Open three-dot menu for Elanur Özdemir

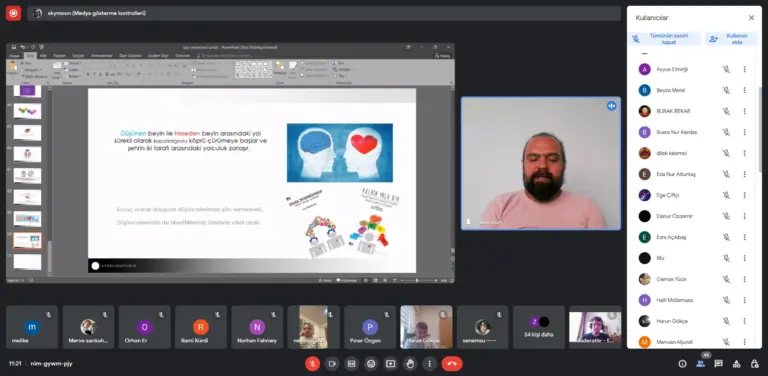pos(744,216)
